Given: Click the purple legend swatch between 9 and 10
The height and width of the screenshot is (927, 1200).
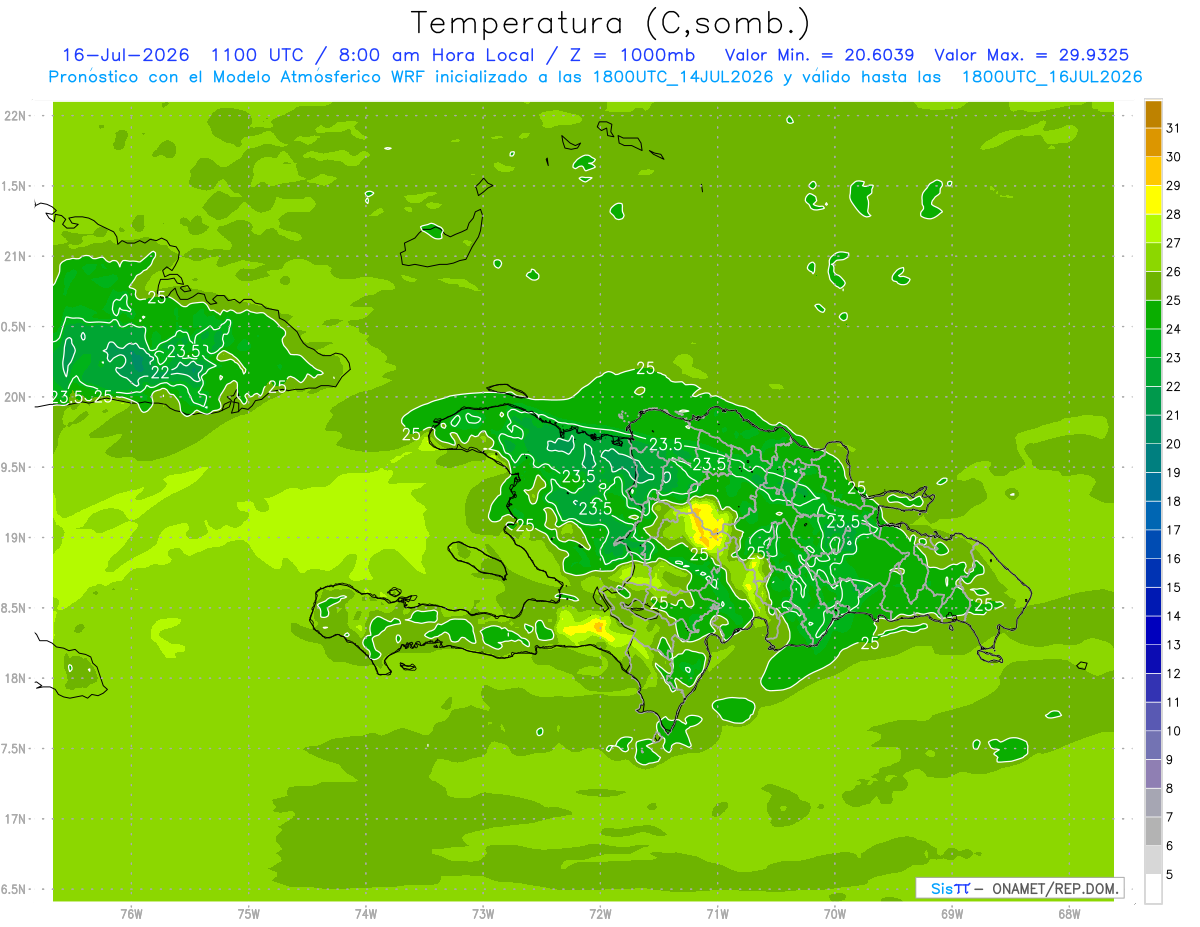Looking at the screenshot, I should (x=1153, y=745).
